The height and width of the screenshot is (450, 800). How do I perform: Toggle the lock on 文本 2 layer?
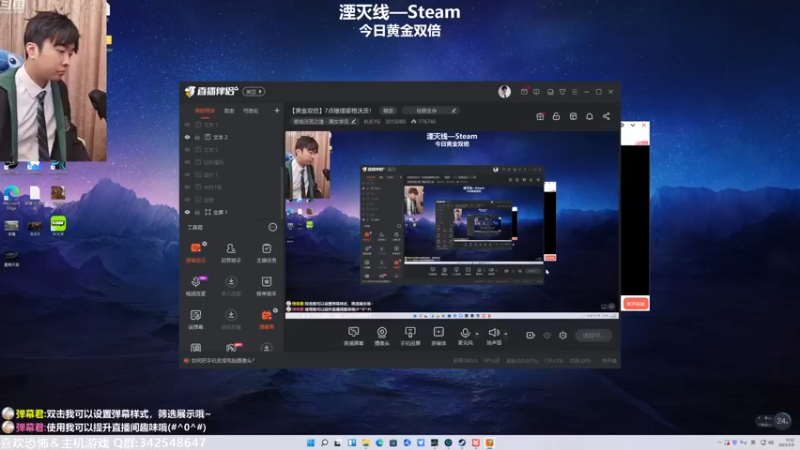pos(197,137)
